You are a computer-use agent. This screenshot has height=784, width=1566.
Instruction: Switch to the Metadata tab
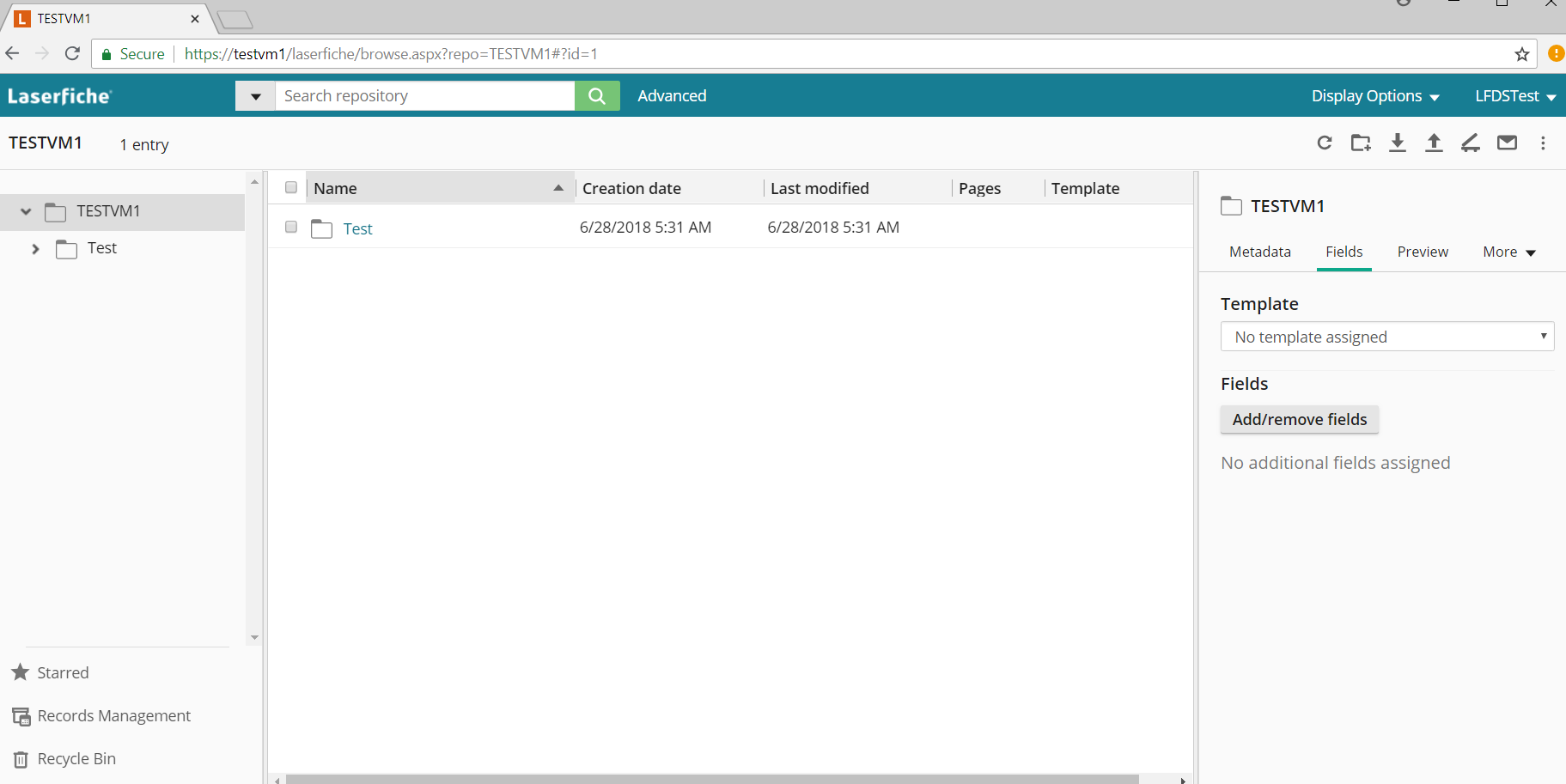click(1259, 252)
